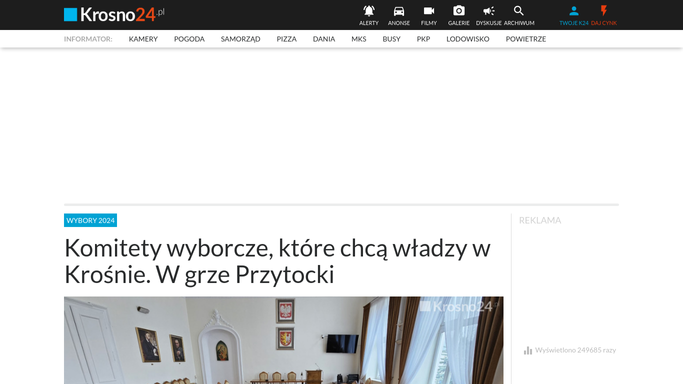Open the Pizza menu item
Screen dimensions: 683x384
pos(286,39)
